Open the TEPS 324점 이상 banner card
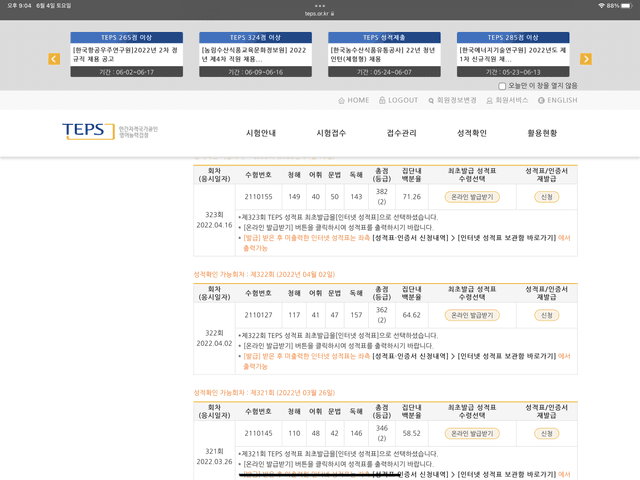This screenshot has height=480, width=640. coord(256,54)
